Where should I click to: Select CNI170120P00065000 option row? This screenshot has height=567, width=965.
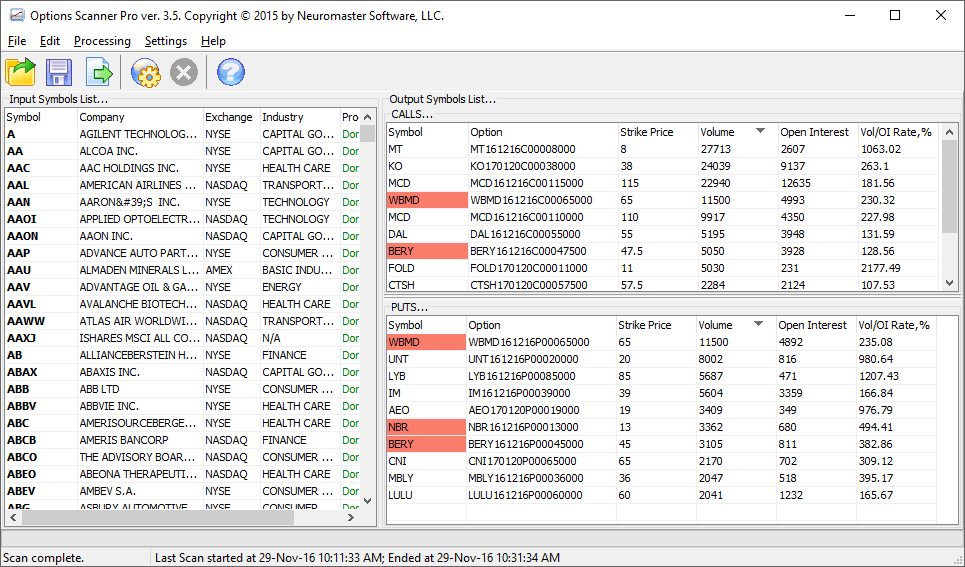(x=522, y=461)
